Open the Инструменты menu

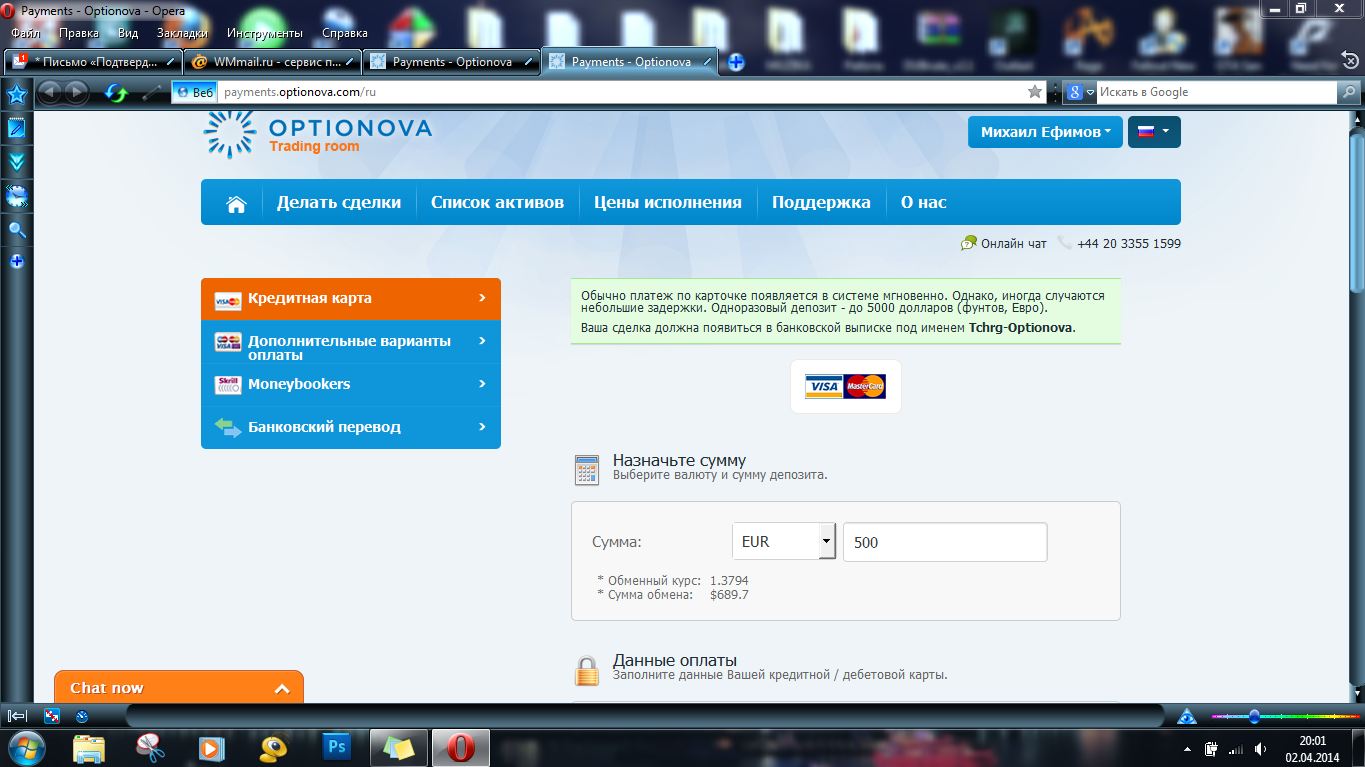pyautogui.click(x=264, y=33)
